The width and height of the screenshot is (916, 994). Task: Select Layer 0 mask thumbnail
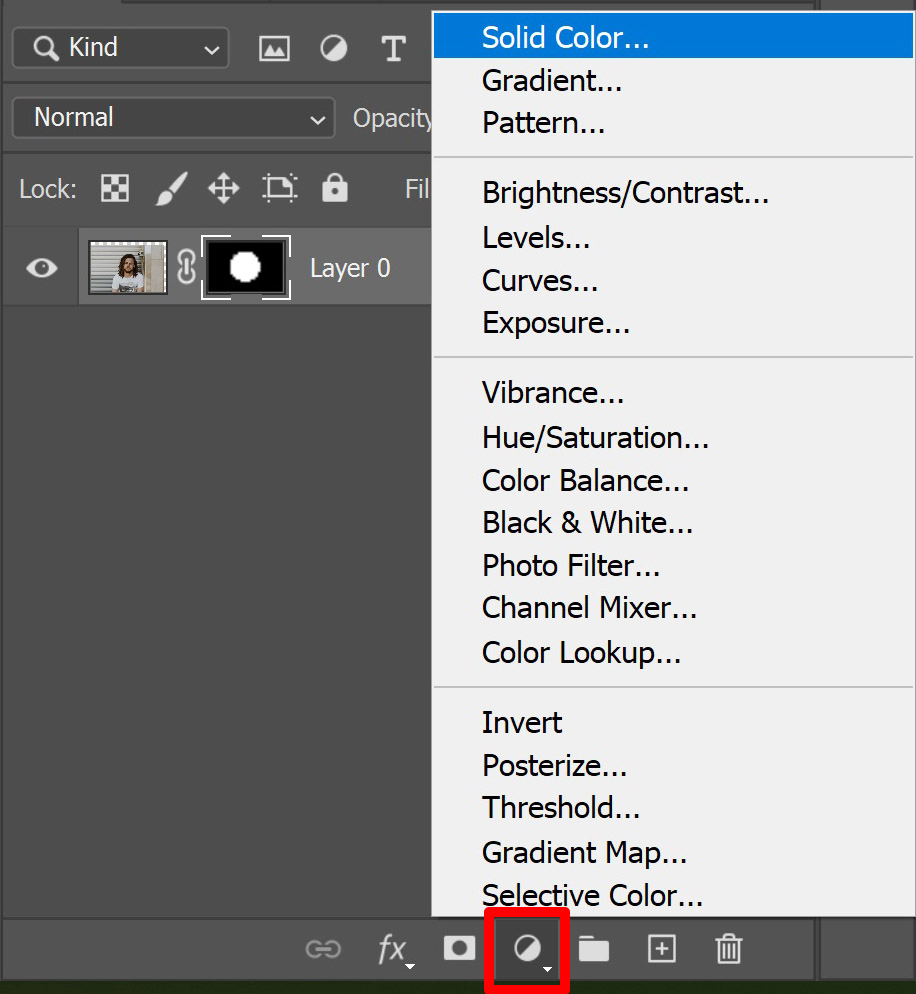(x=246, y=267)
